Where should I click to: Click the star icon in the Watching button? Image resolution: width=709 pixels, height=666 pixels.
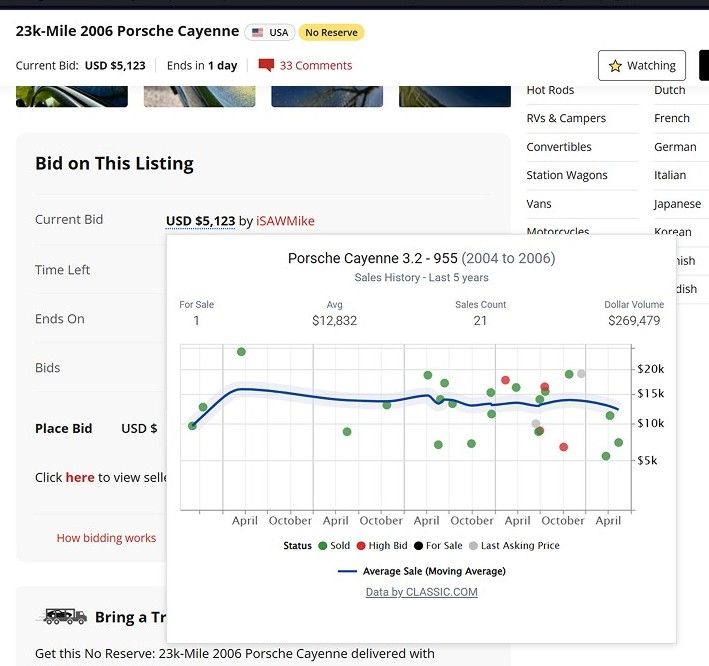[615, 66]
